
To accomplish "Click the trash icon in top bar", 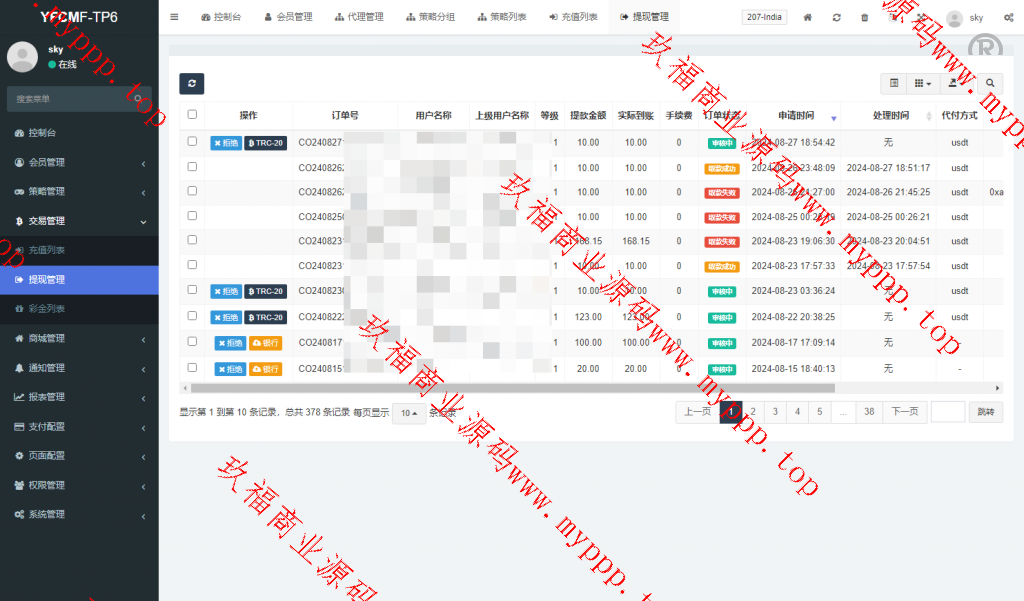I will tap(864, 18).
